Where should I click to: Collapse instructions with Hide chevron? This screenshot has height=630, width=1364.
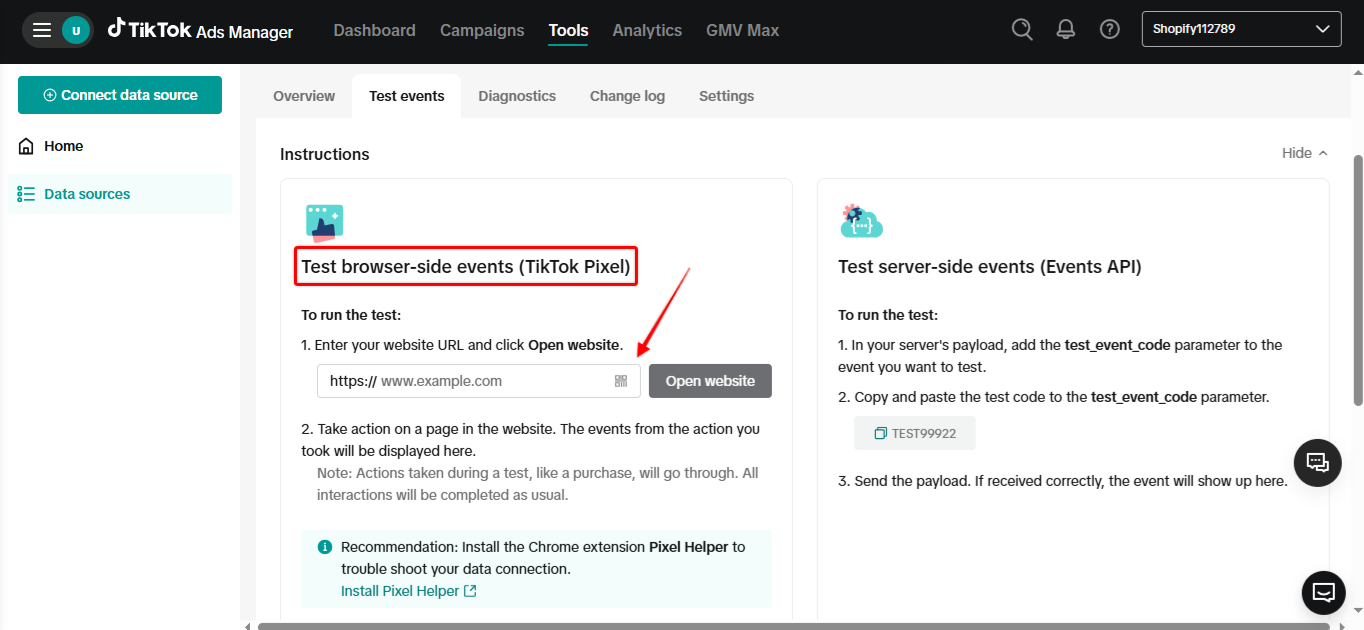(1305, 153)
